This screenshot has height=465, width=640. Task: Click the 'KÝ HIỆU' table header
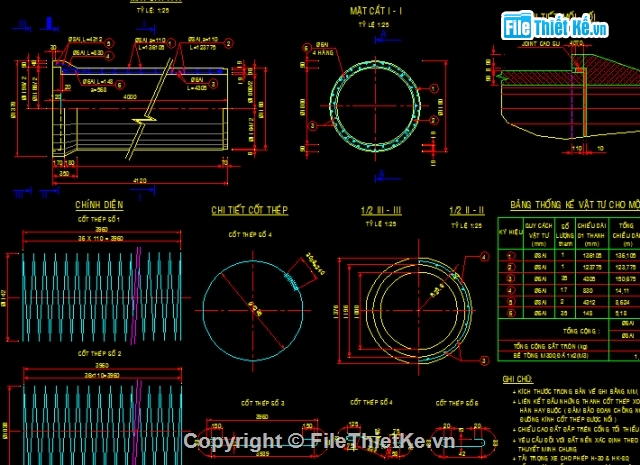pyautogui.click(x=511, y=232)
